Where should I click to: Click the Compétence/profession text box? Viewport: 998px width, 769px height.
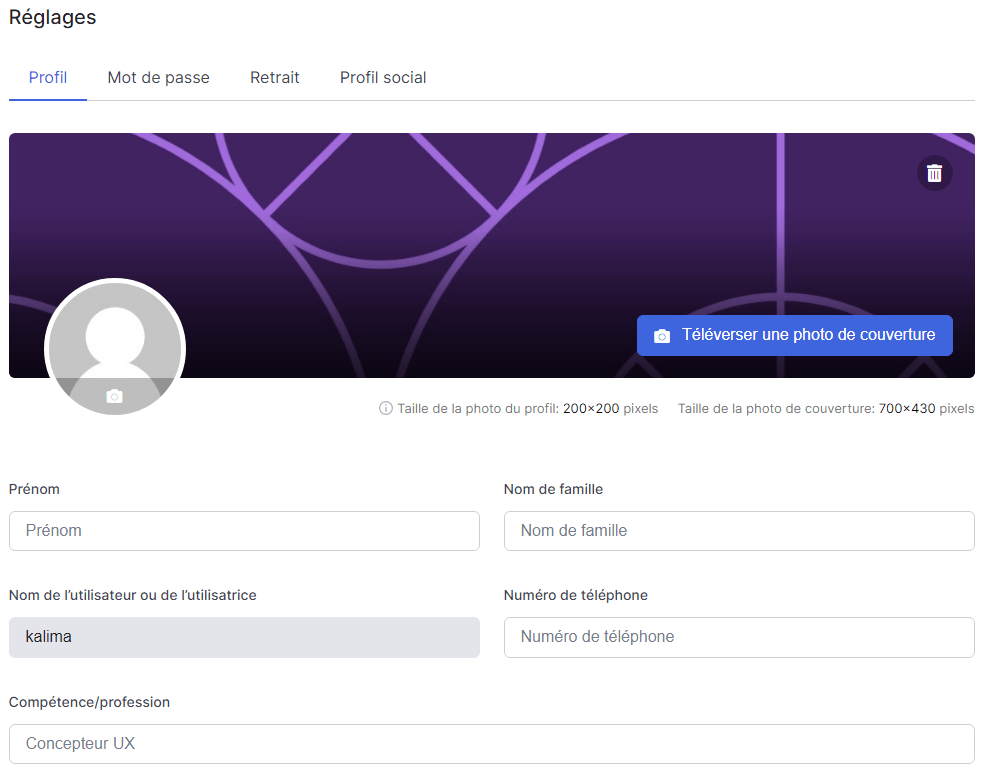point(491,744)
